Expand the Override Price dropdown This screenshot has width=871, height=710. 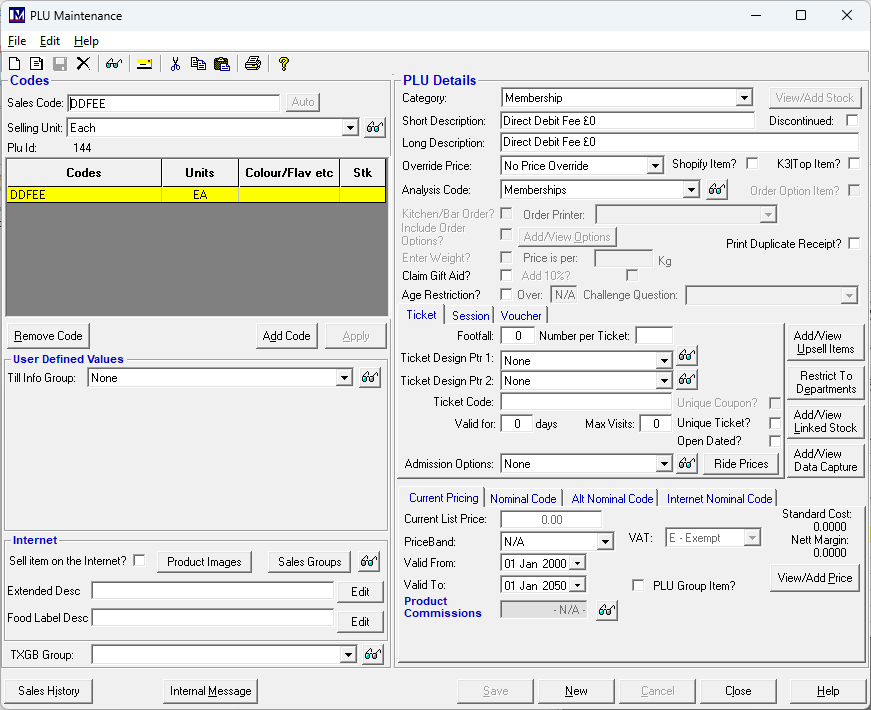coord(655,166)
